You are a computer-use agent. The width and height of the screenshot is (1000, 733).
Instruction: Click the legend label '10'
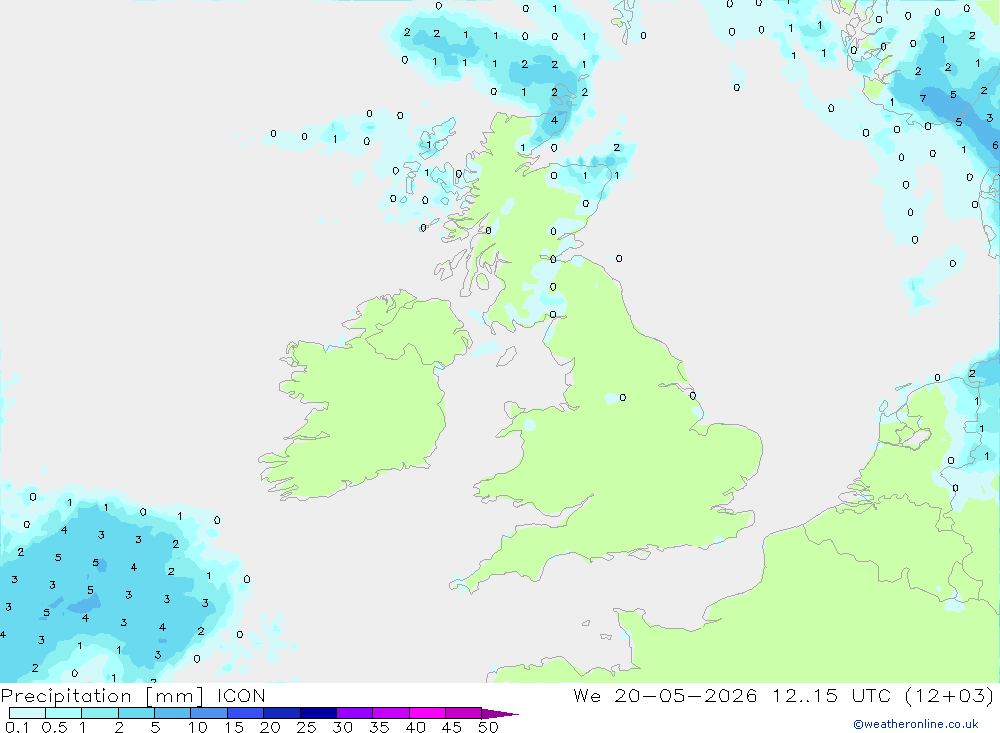[198, 727]
